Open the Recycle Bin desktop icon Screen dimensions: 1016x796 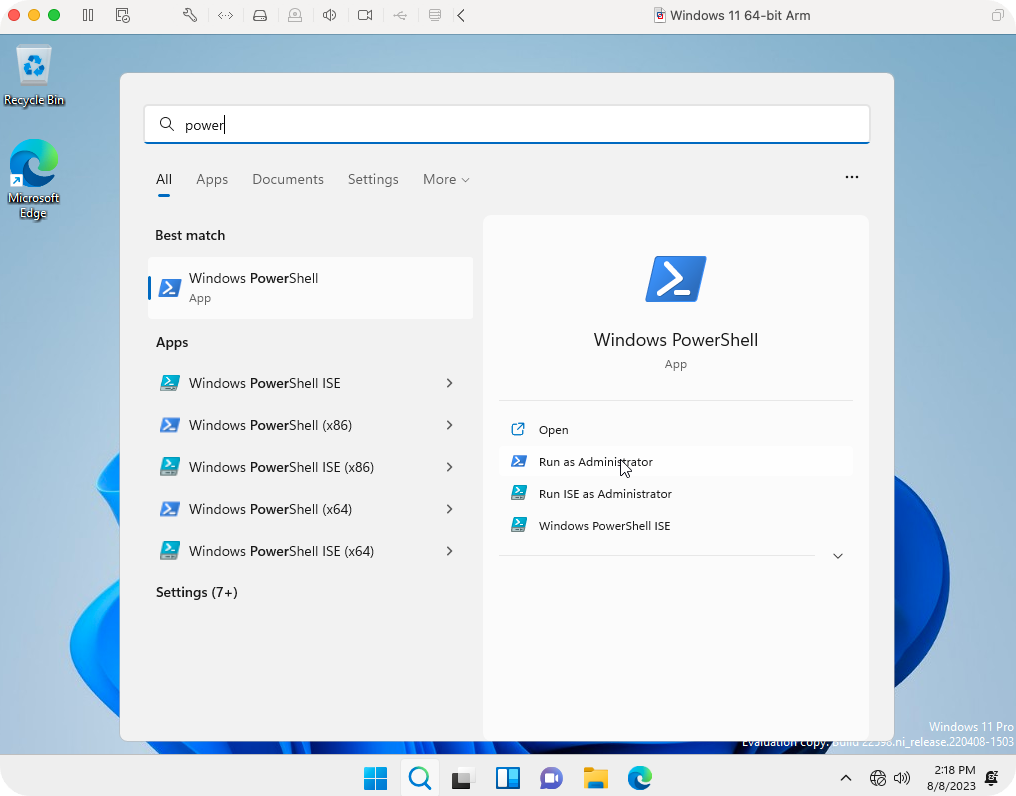pyautogui.click(x=34, y=75)
